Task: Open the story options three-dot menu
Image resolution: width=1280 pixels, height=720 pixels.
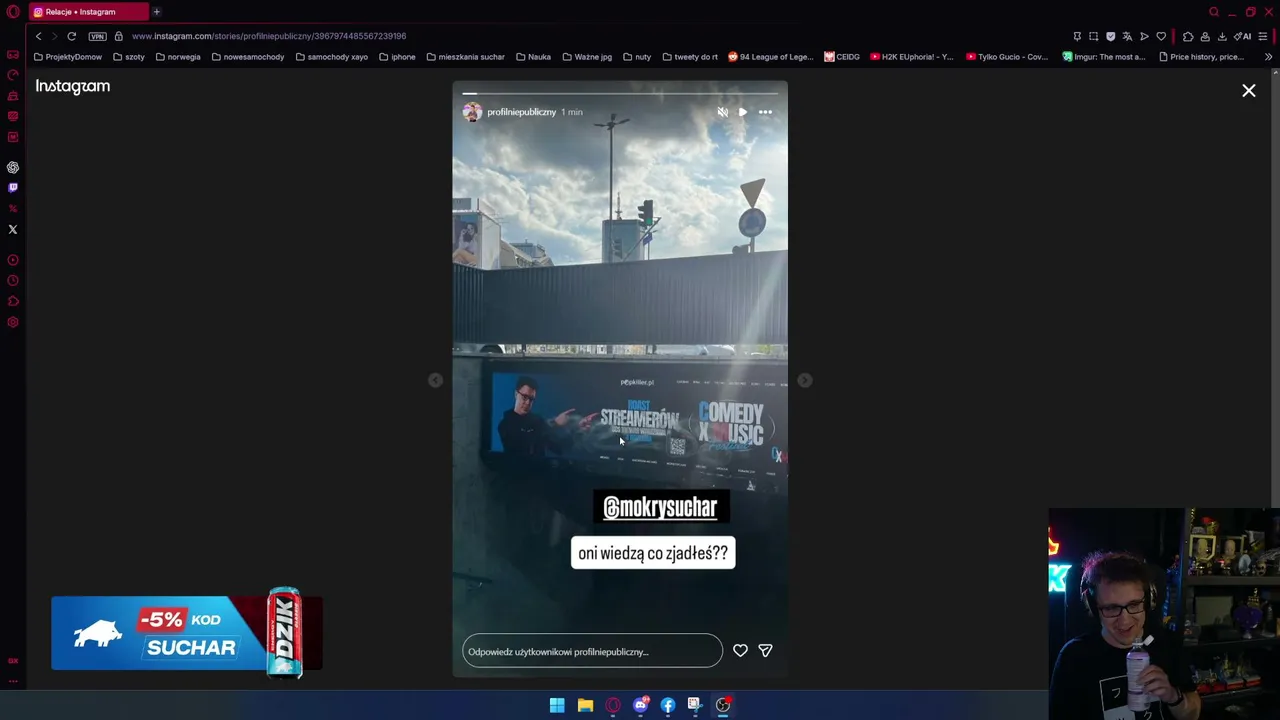Action: pos(765,112)
